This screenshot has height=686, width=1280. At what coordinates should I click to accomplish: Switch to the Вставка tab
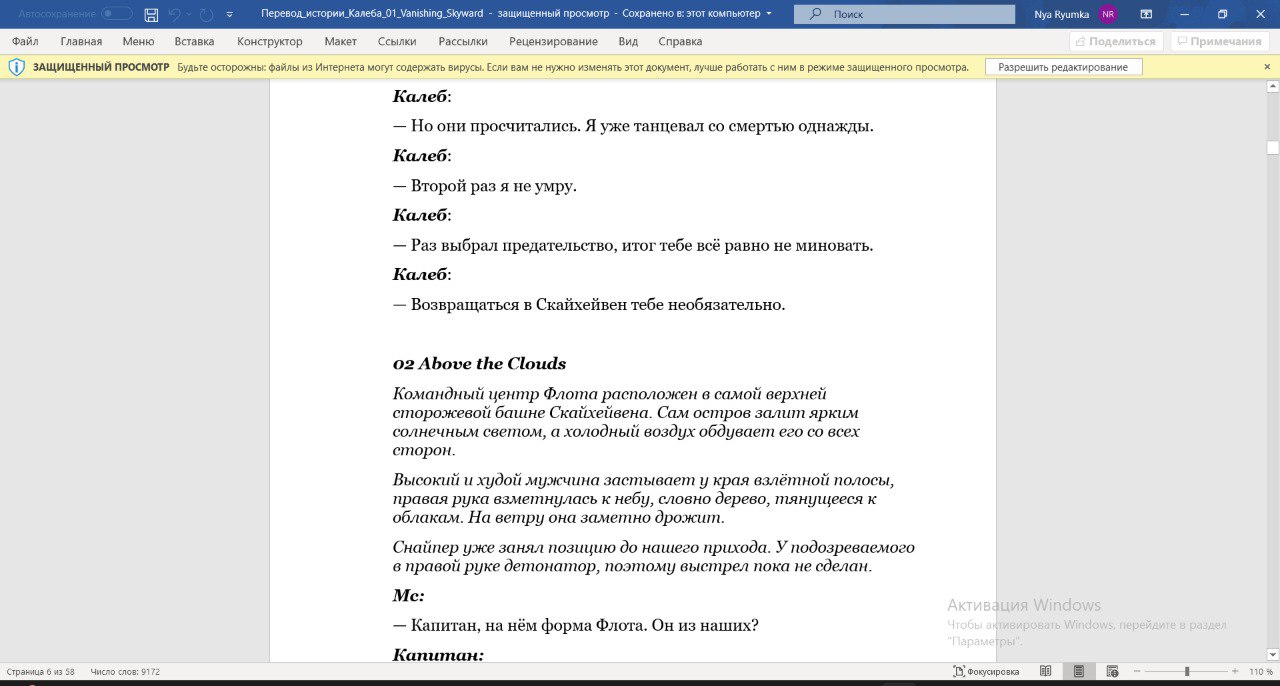tap(194, 41)
